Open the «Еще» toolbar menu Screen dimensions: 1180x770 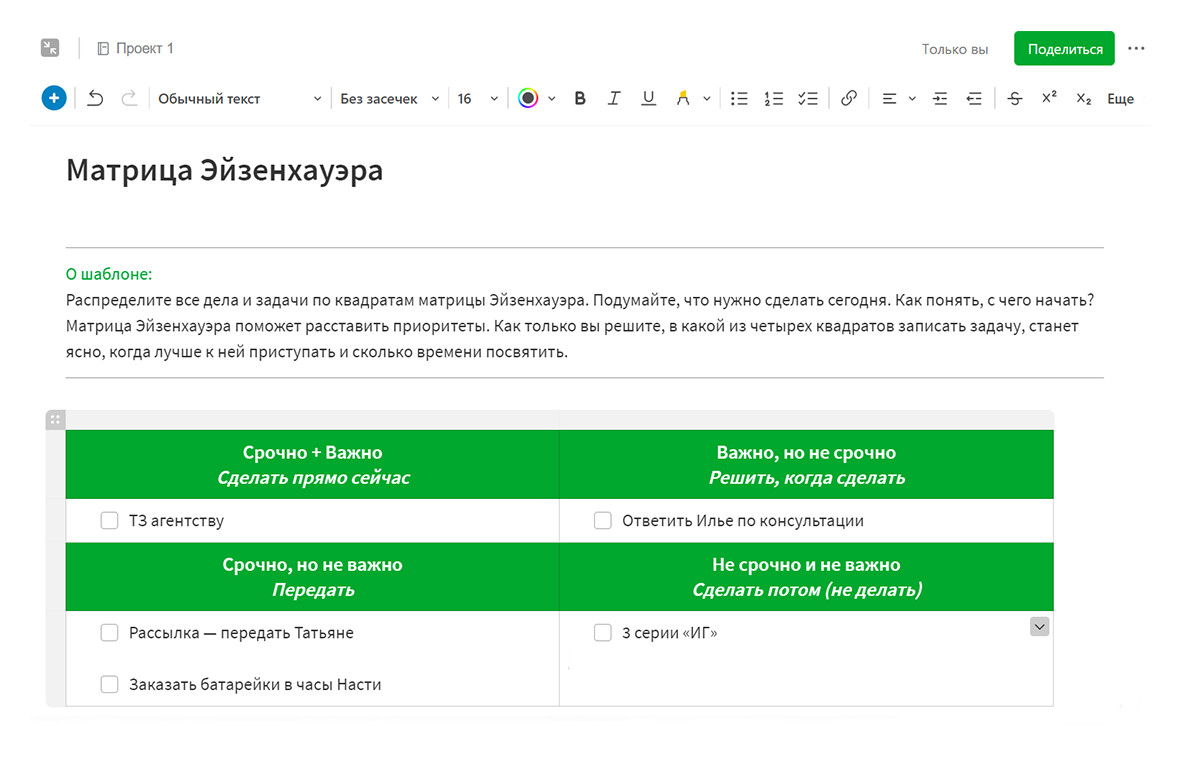click(x=1120, y=99)
